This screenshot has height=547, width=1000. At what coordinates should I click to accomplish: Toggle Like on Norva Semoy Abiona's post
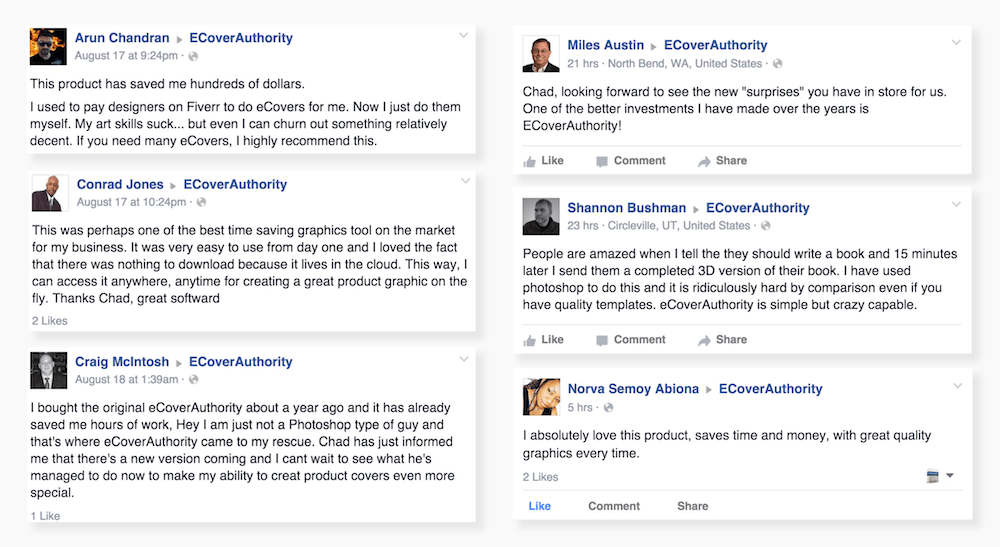540,506
